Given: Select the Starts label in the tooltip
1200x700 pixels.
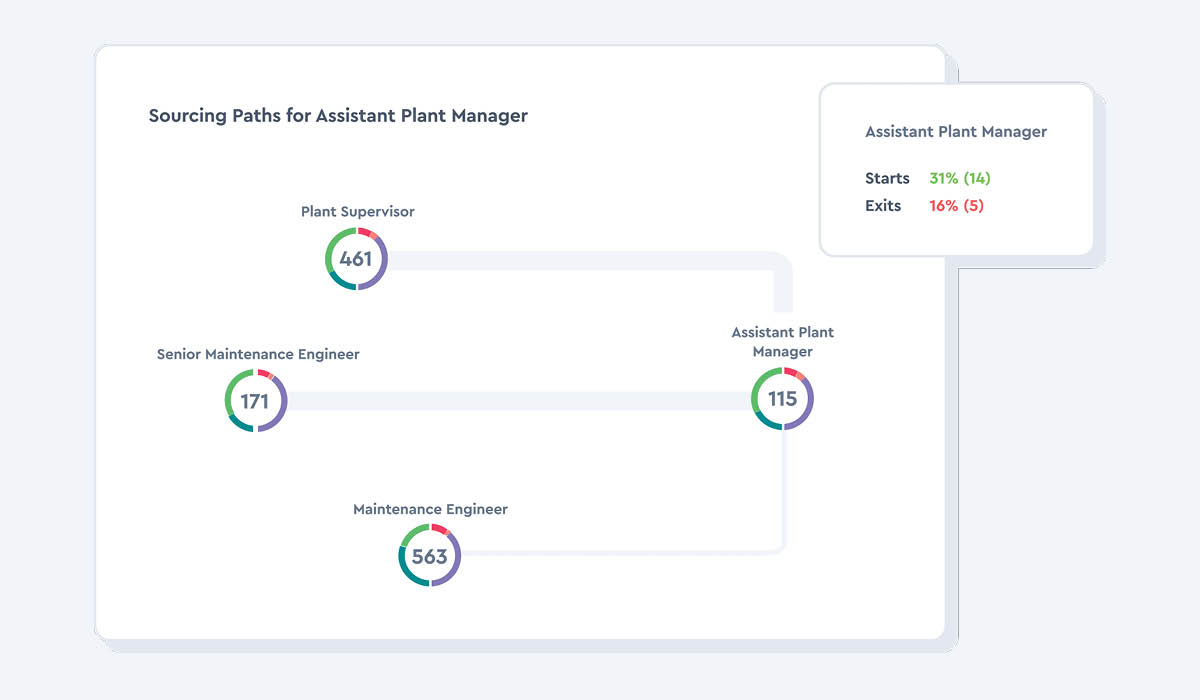Looking at the screenshot, I should pos(887,178).
